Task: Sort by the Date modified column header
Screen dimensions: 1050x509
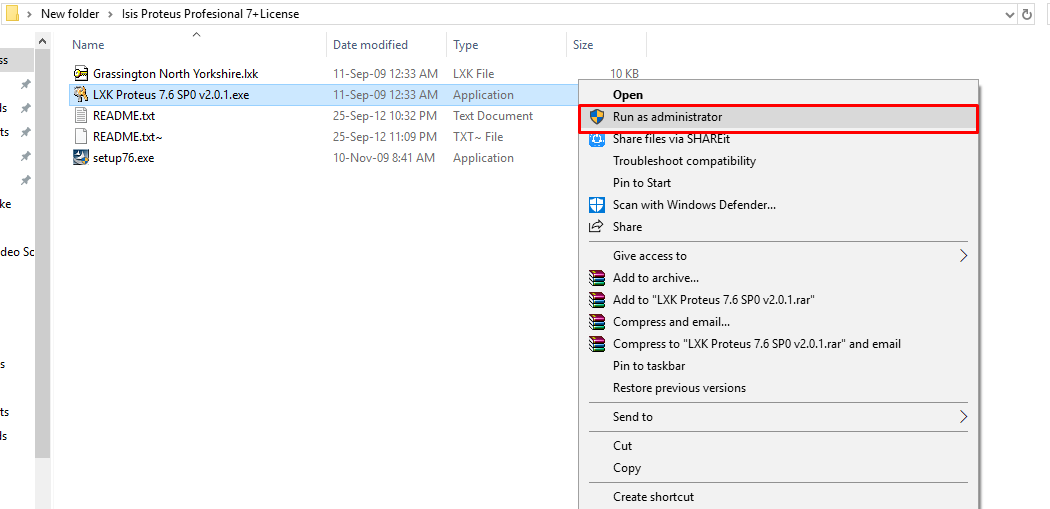Action: (370, 45)
